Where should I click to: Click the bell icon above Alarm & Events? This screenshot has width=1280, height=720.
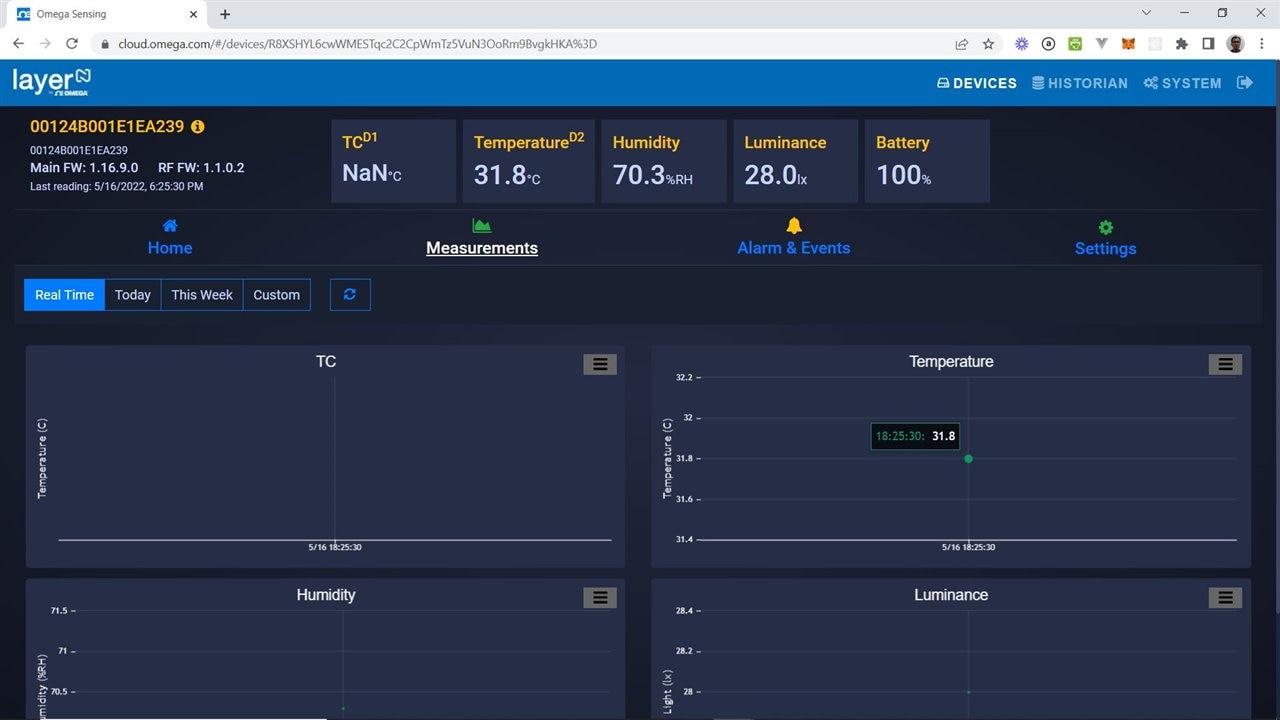coord(794,226)
